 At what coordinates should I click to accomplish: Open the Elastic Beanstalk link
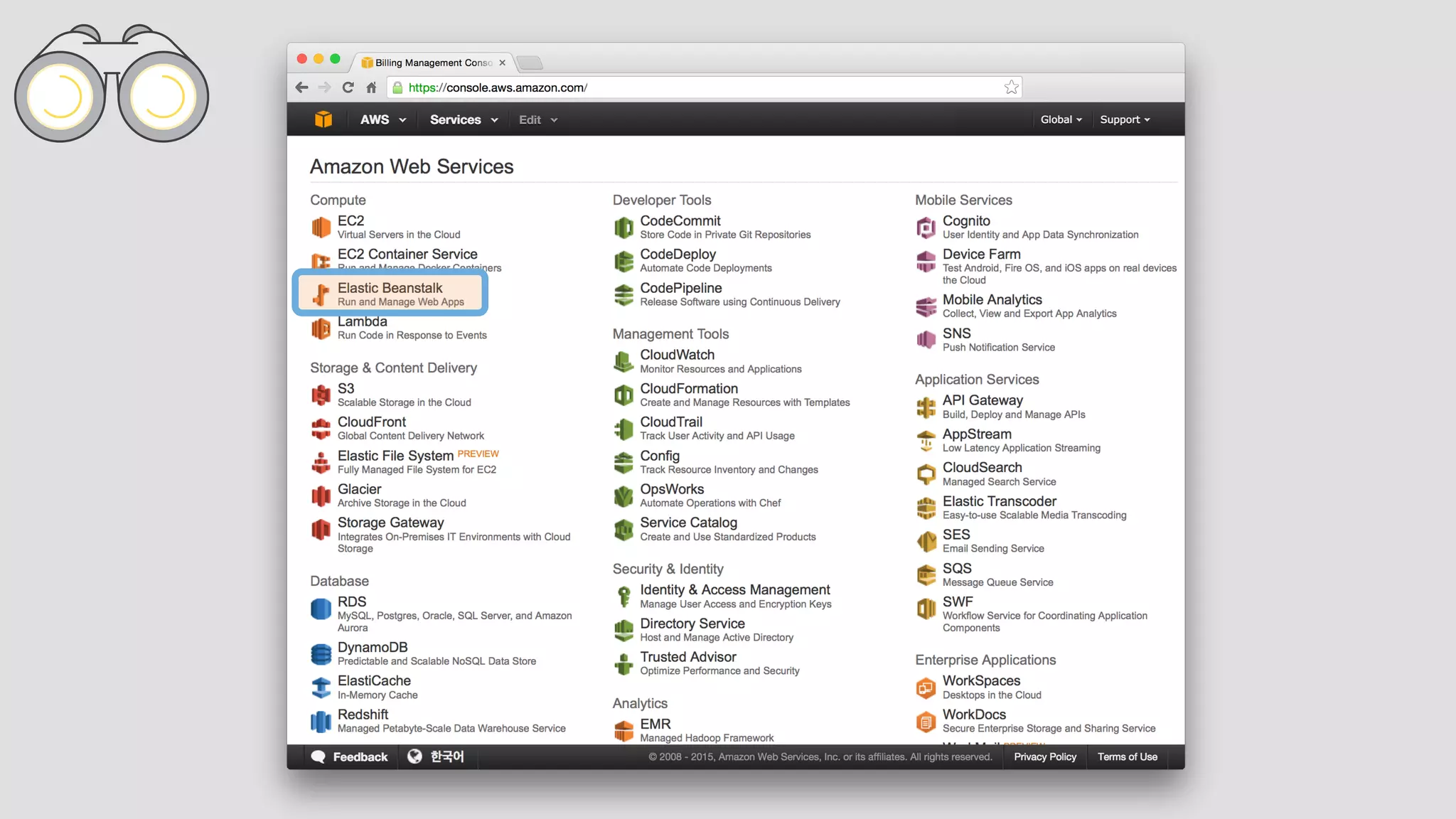tap(390, 288)
